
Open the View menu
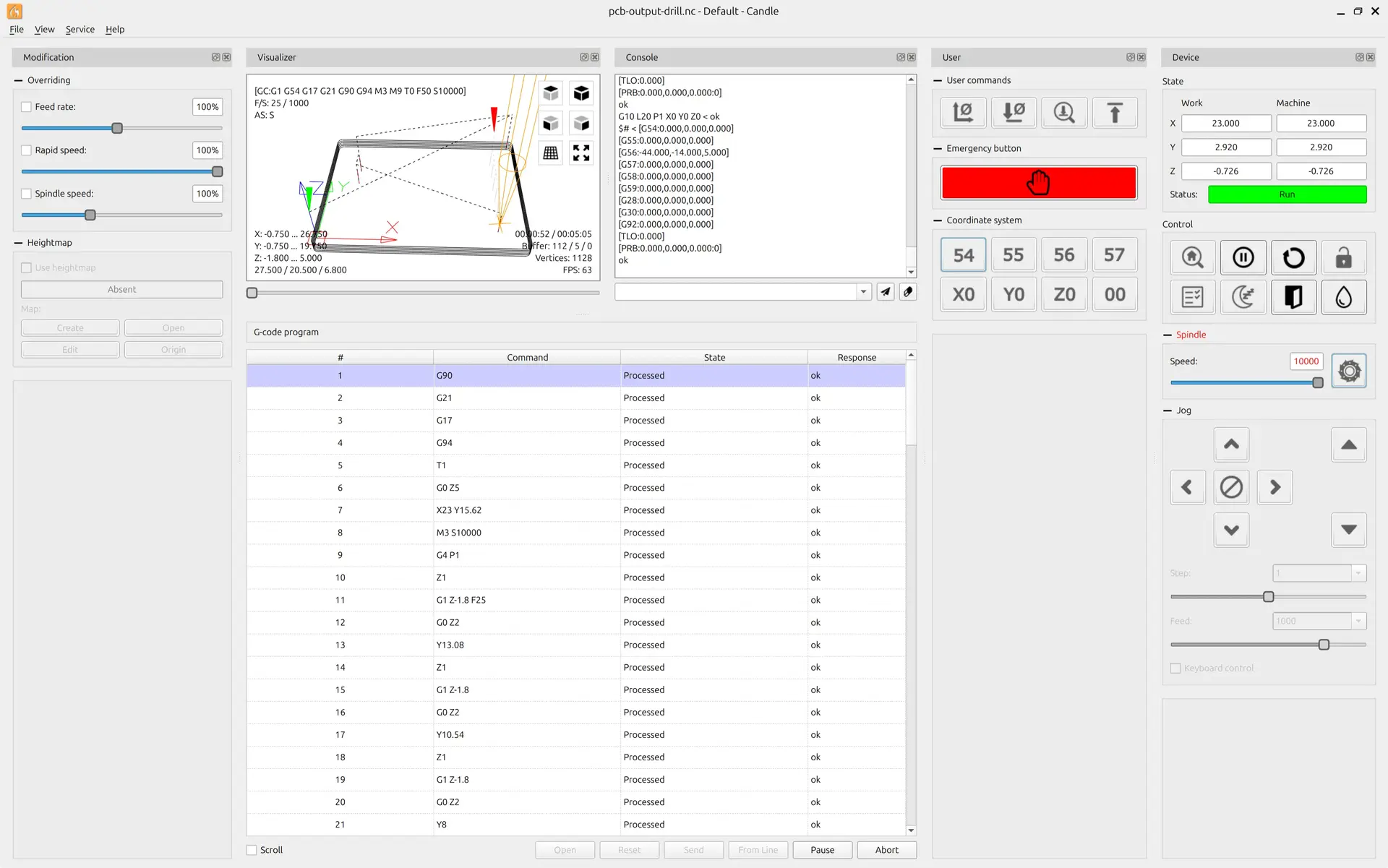[44, 30]
